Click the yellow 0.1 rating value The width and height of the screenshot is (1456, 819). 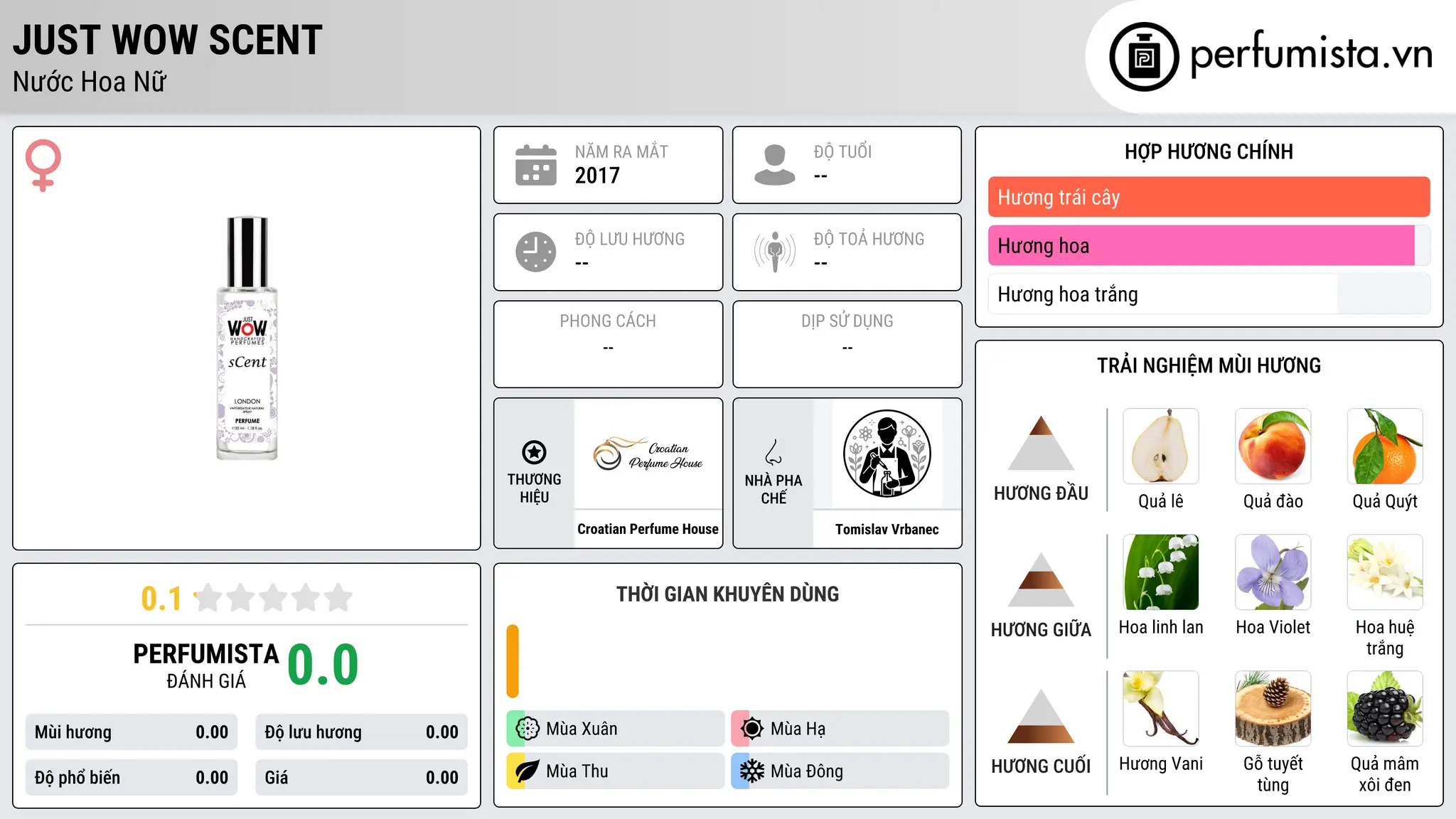[x=161, y=599]
